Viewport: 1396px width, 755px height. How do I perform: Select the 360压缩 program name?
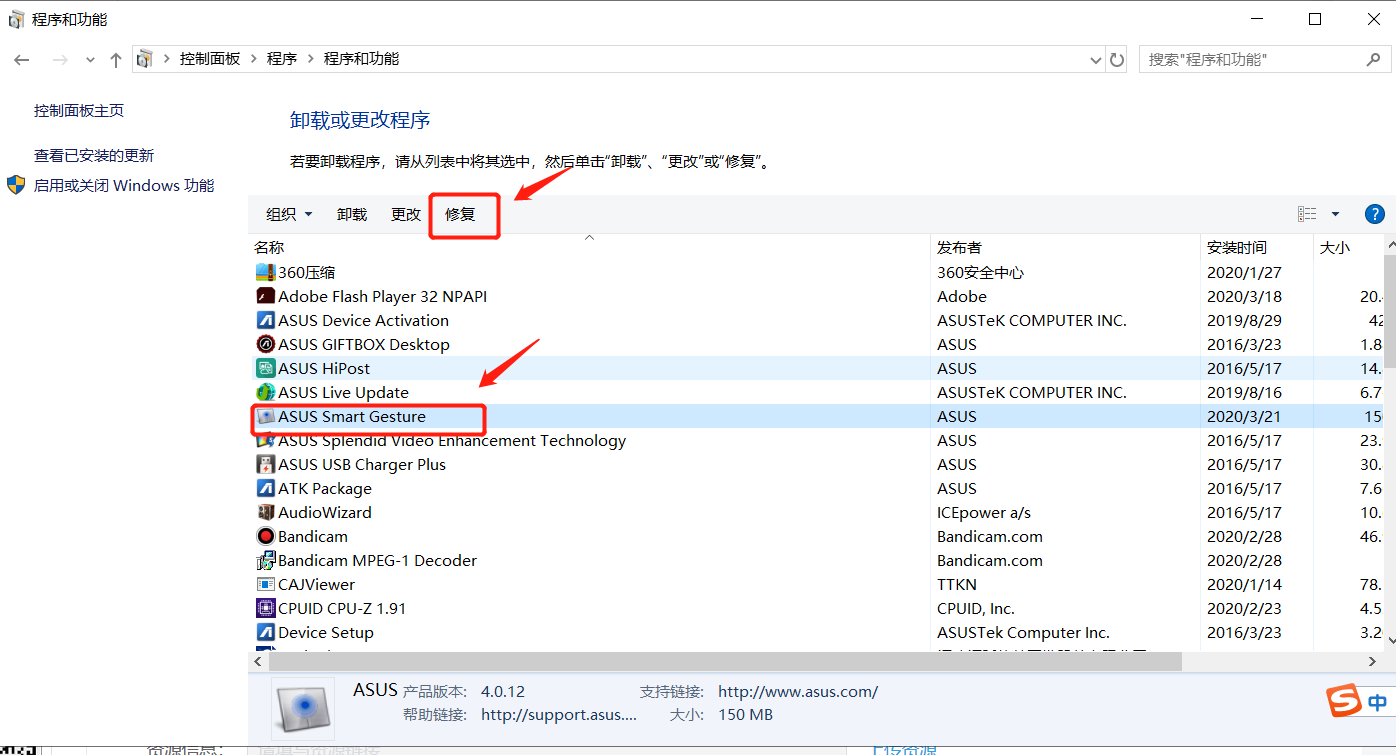(306, 272)
